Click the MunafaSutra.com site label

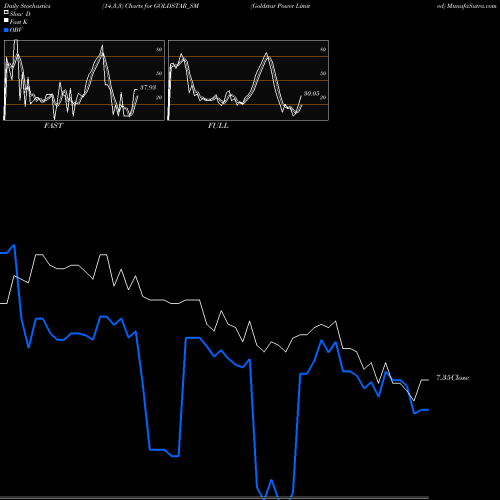[471, 6]
